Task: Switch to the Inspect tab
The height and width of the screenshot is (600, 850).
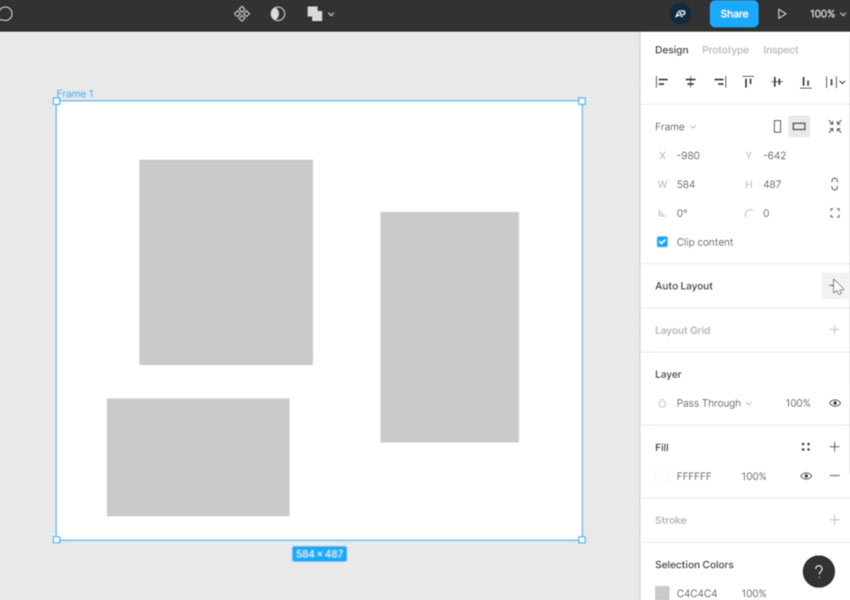Action: (781, 50)
